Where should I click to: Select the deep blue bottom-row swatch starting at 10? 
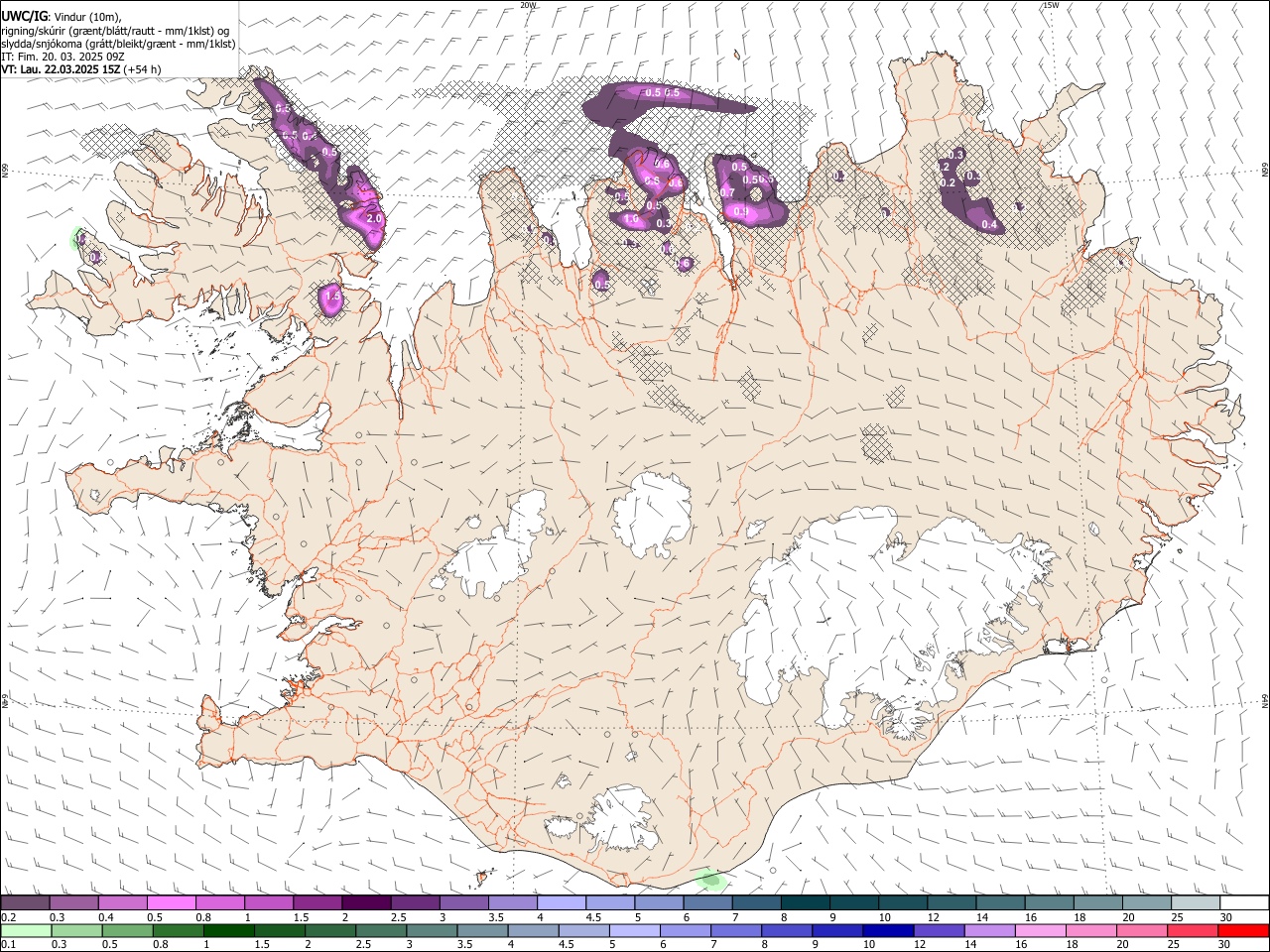[x=886, y=930]
